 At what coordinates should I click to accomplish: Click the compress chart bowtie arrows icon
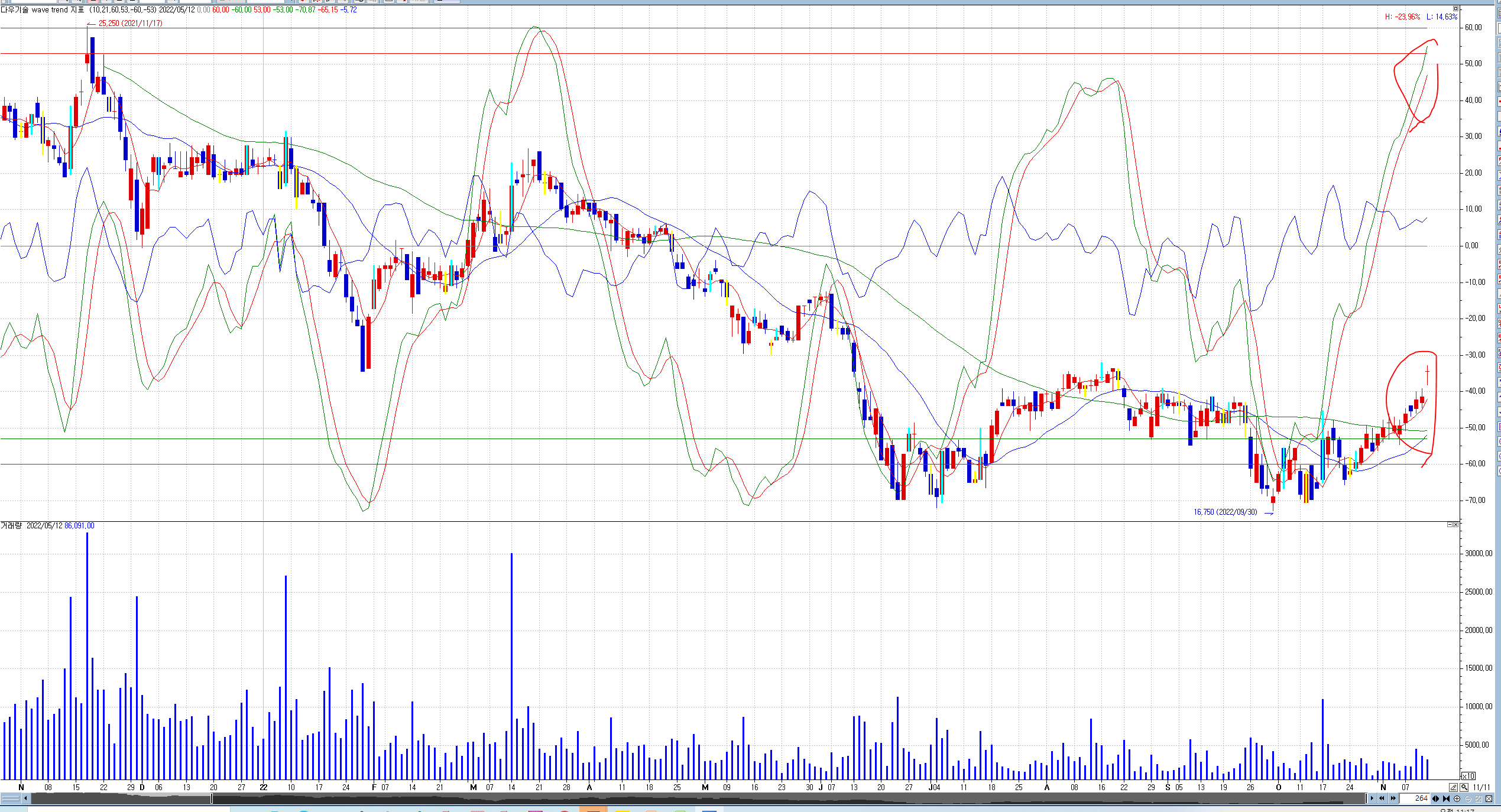1446,798
